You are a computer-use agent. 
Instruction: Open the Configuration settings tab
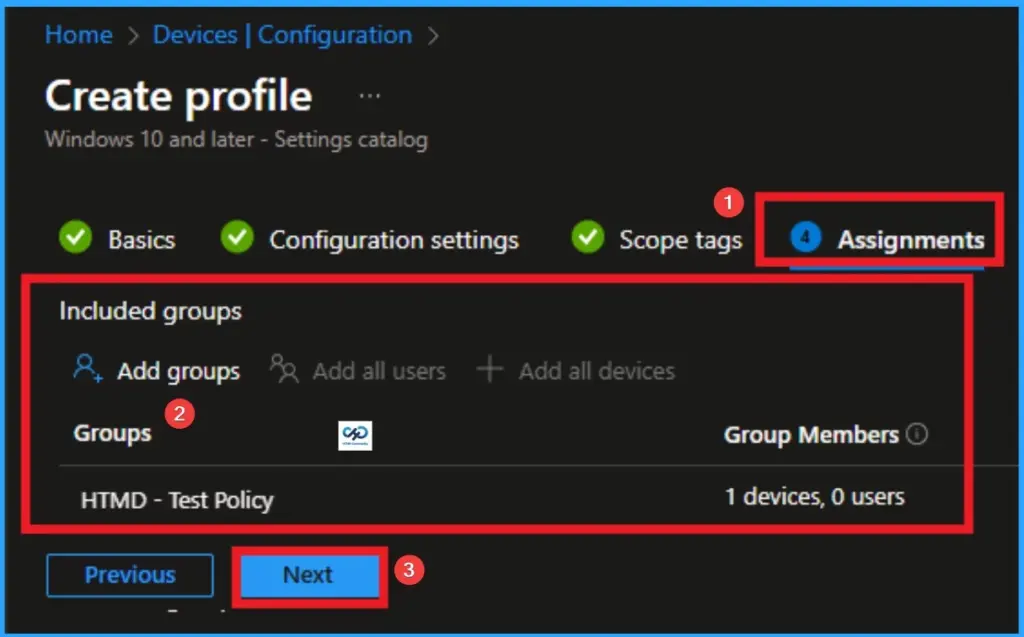[x=394, y=238]
